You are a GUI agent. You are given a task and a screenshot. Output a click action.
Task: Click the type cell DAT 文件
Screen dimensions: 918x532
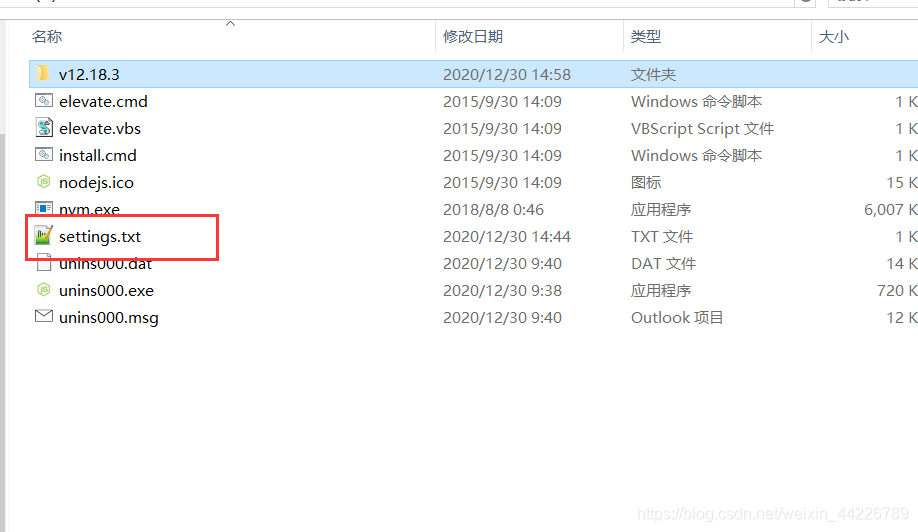[x=664, y=263]
